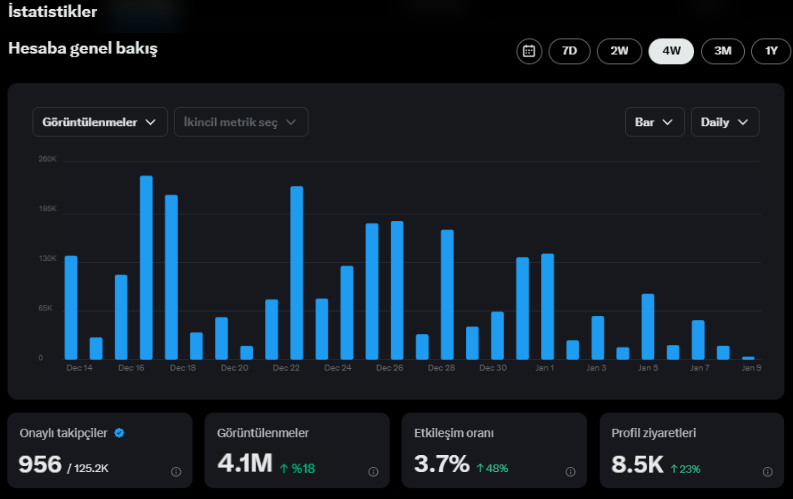Switch to the 1Y time range
This screenshot has height=499, width=793.
(771, 51)
